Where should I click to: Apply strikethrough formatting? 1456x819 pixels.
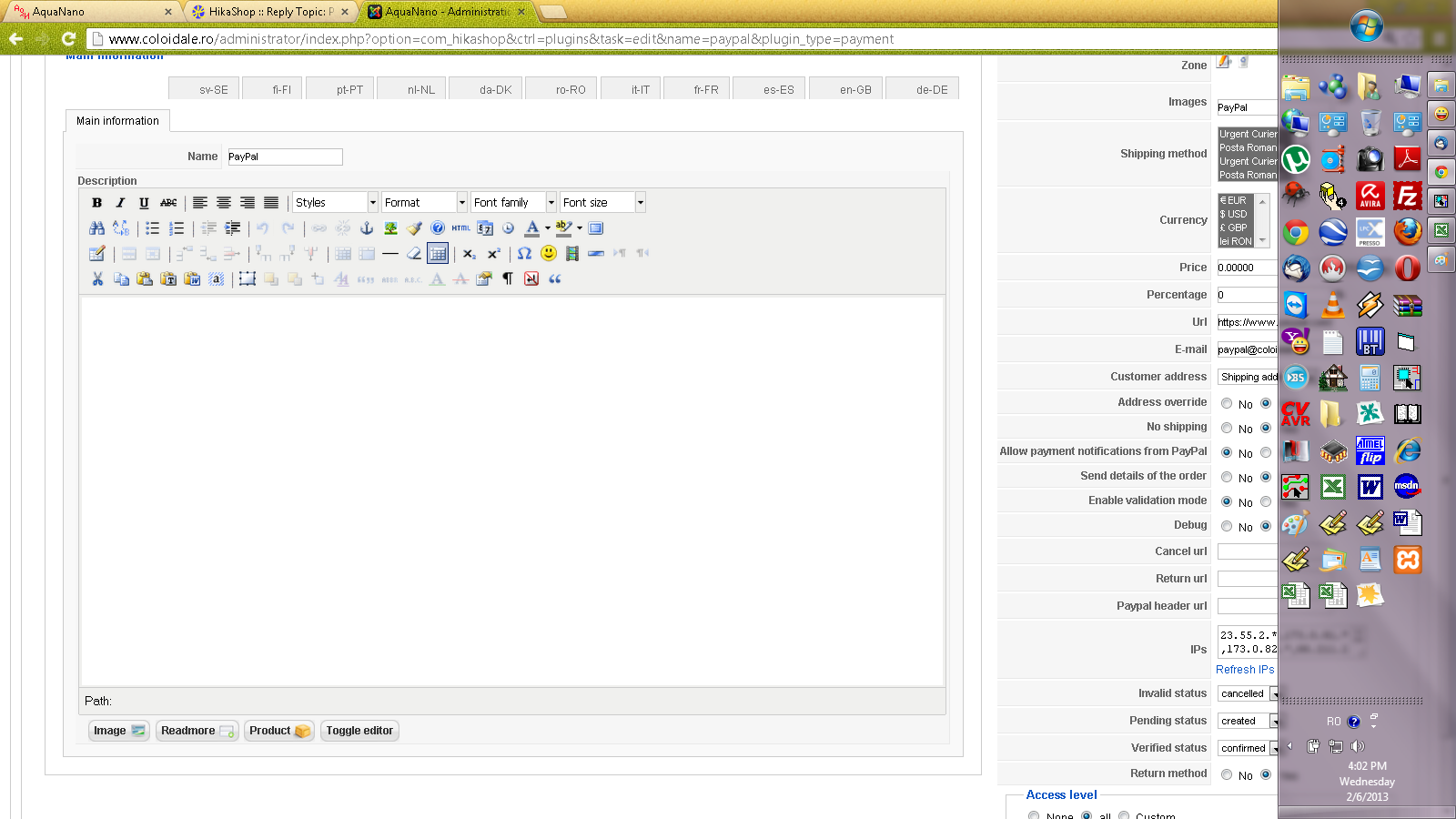click(x=168, y=203)
